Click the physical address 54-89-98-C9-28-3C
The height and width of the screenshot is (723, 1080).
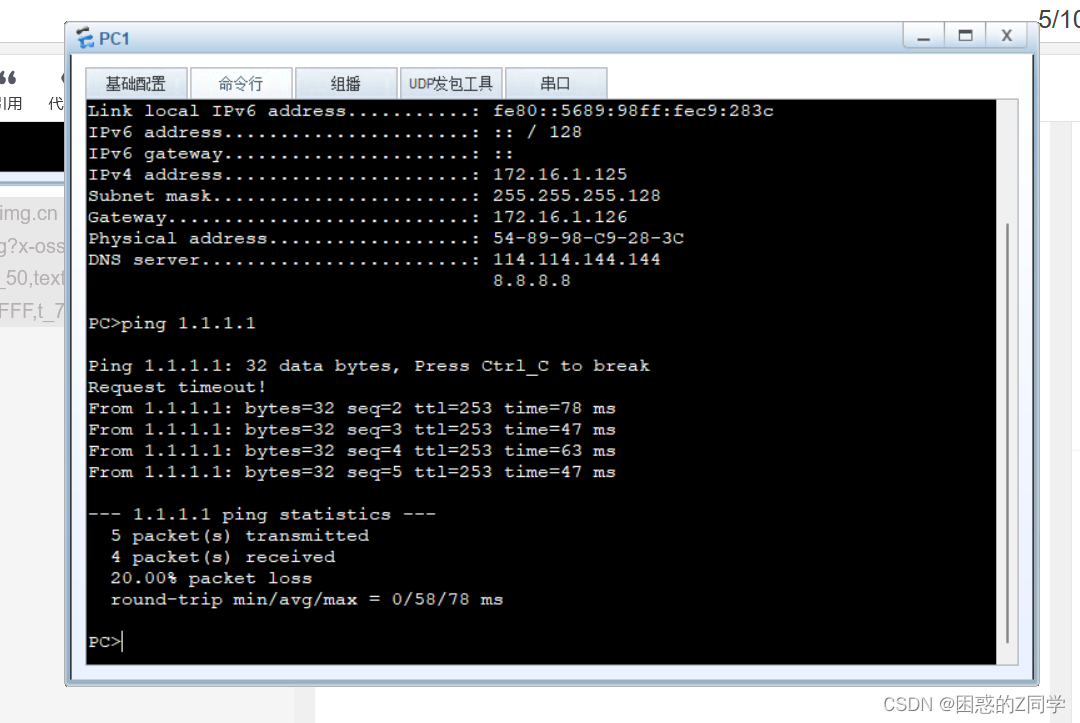[x=588, y=238]
